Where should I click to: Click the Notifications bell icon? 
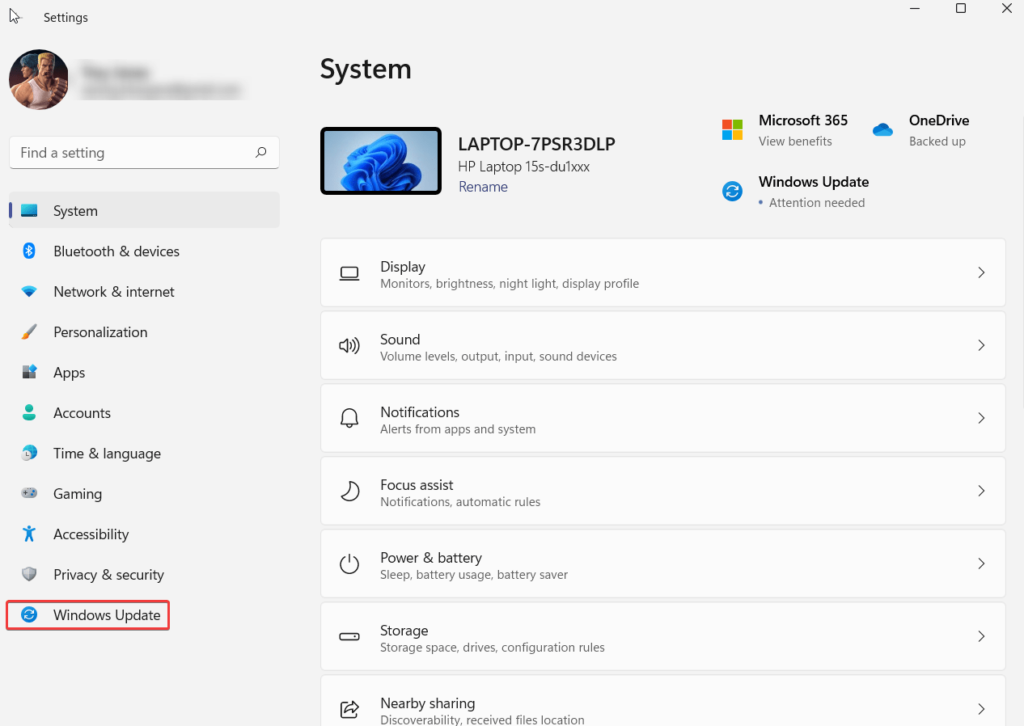tap(349, 418)
